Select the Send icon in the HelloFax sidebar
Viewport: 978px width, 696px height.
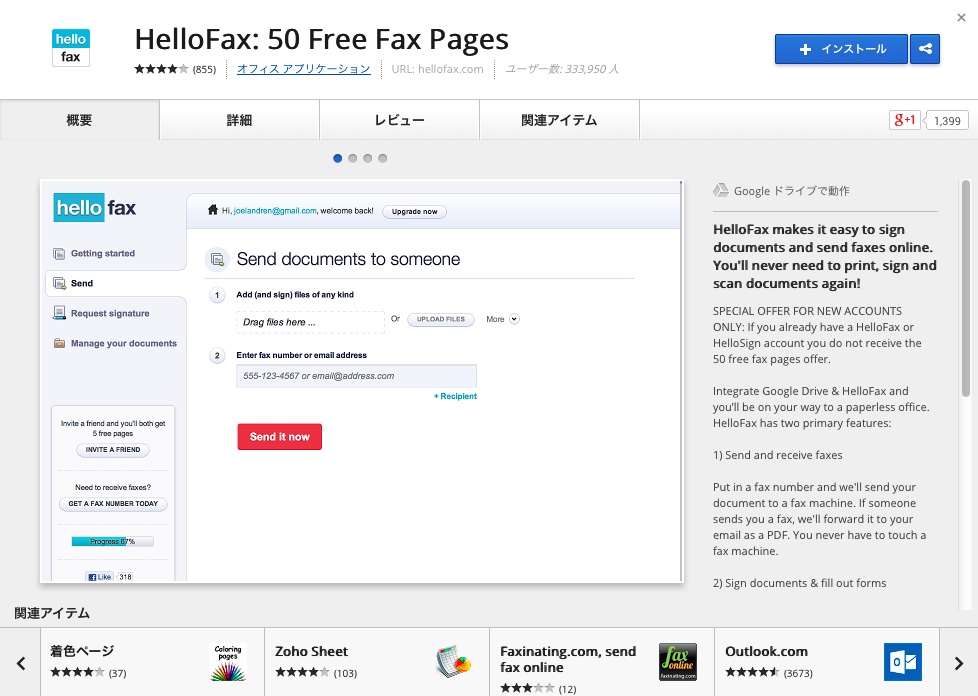coord(60,283)
